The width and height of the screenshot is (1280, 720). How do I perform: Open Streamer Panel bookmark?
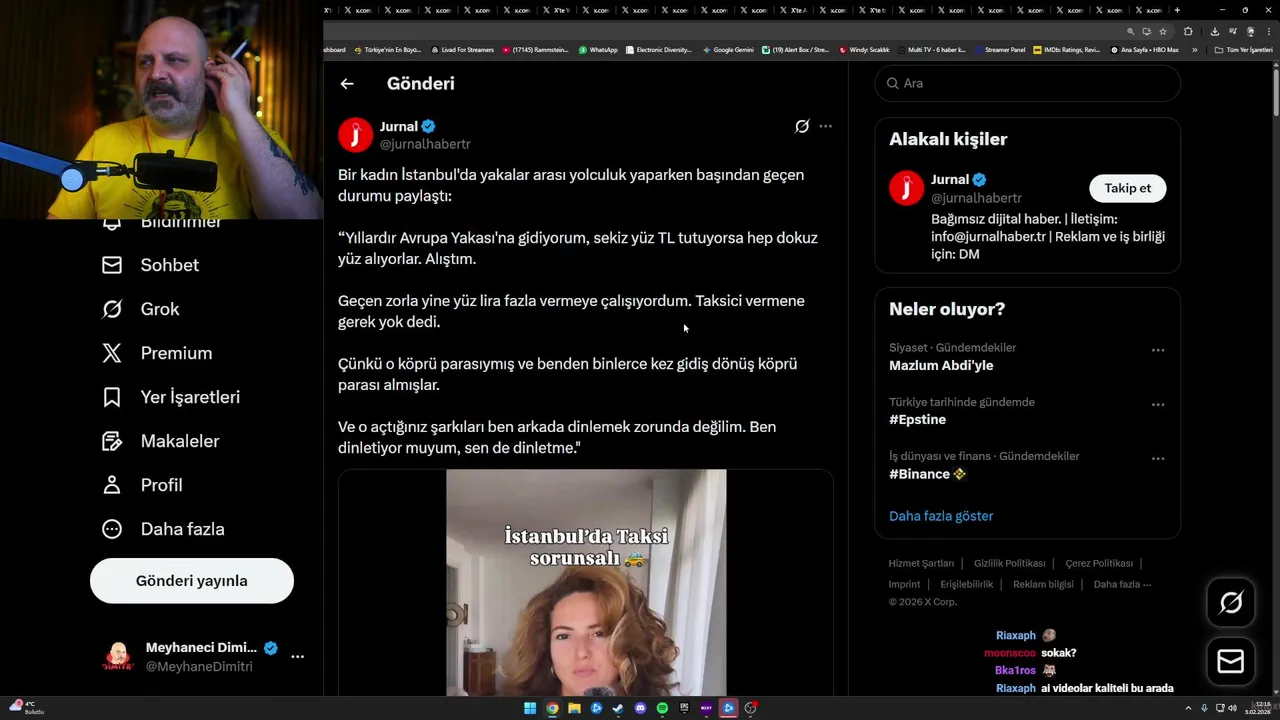(999, 50)
